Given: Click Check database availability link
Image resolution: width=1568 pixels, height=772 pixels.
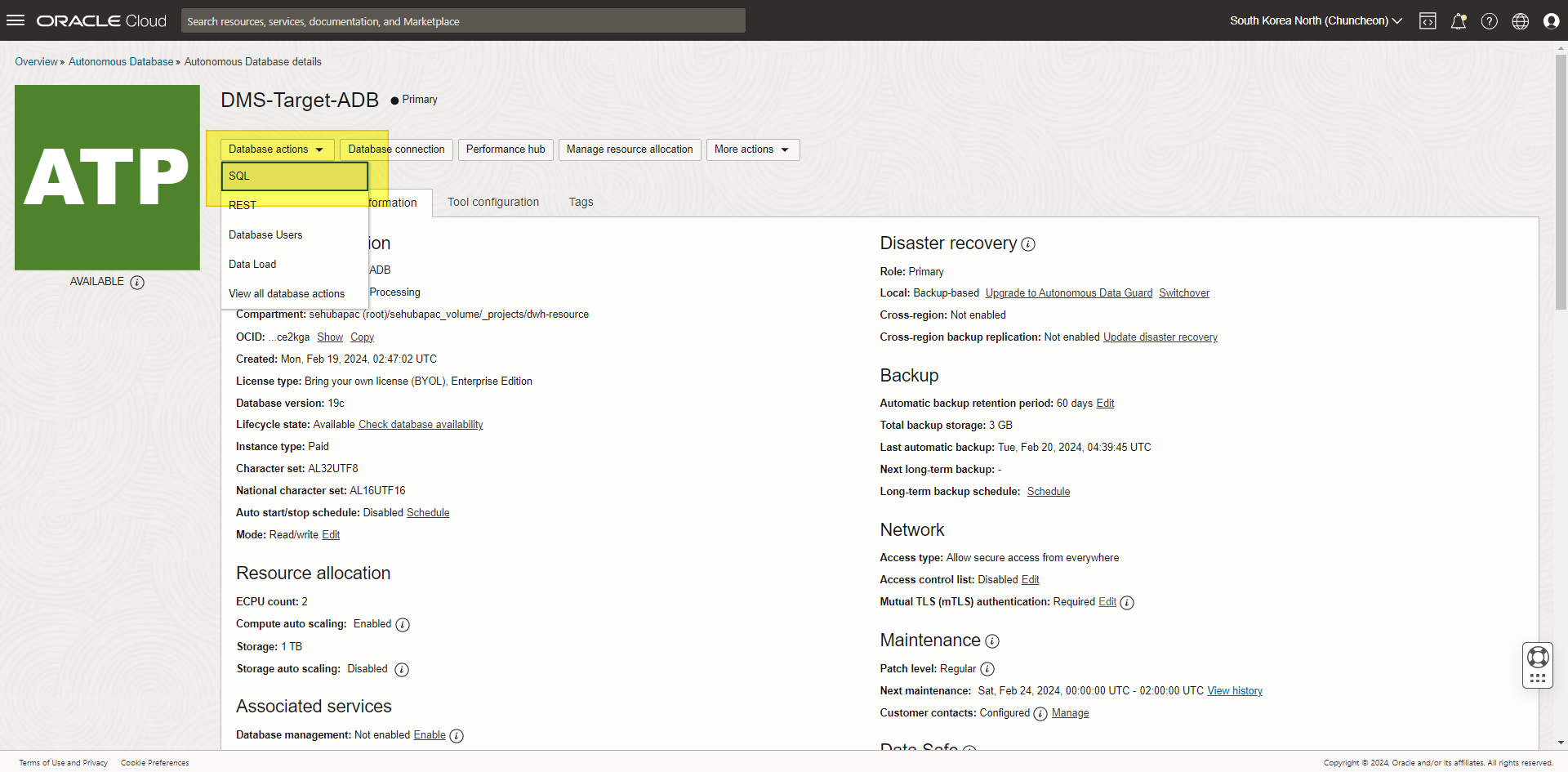Looking at the screenshot, I should point(421,425).
